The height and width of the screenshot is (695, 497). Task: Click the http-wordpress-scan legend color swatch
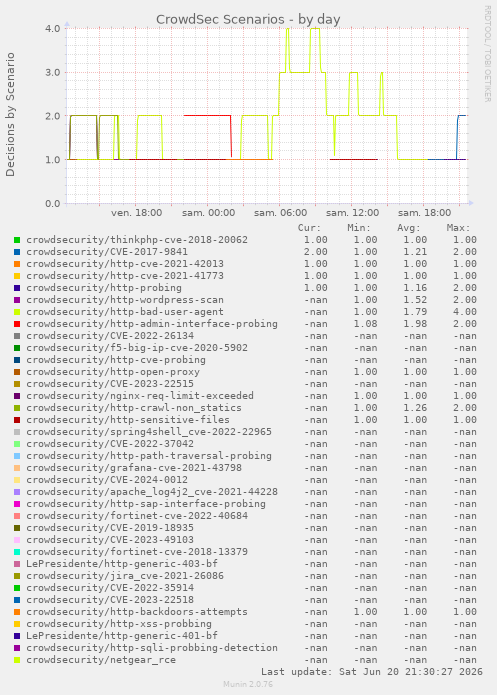(17, 300)
